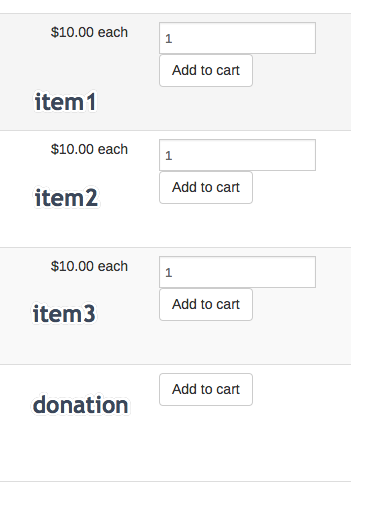The width and height of the screenshot is (372, 524).
Task: Open the item3 product title
Action: click(x=64, y=314)
